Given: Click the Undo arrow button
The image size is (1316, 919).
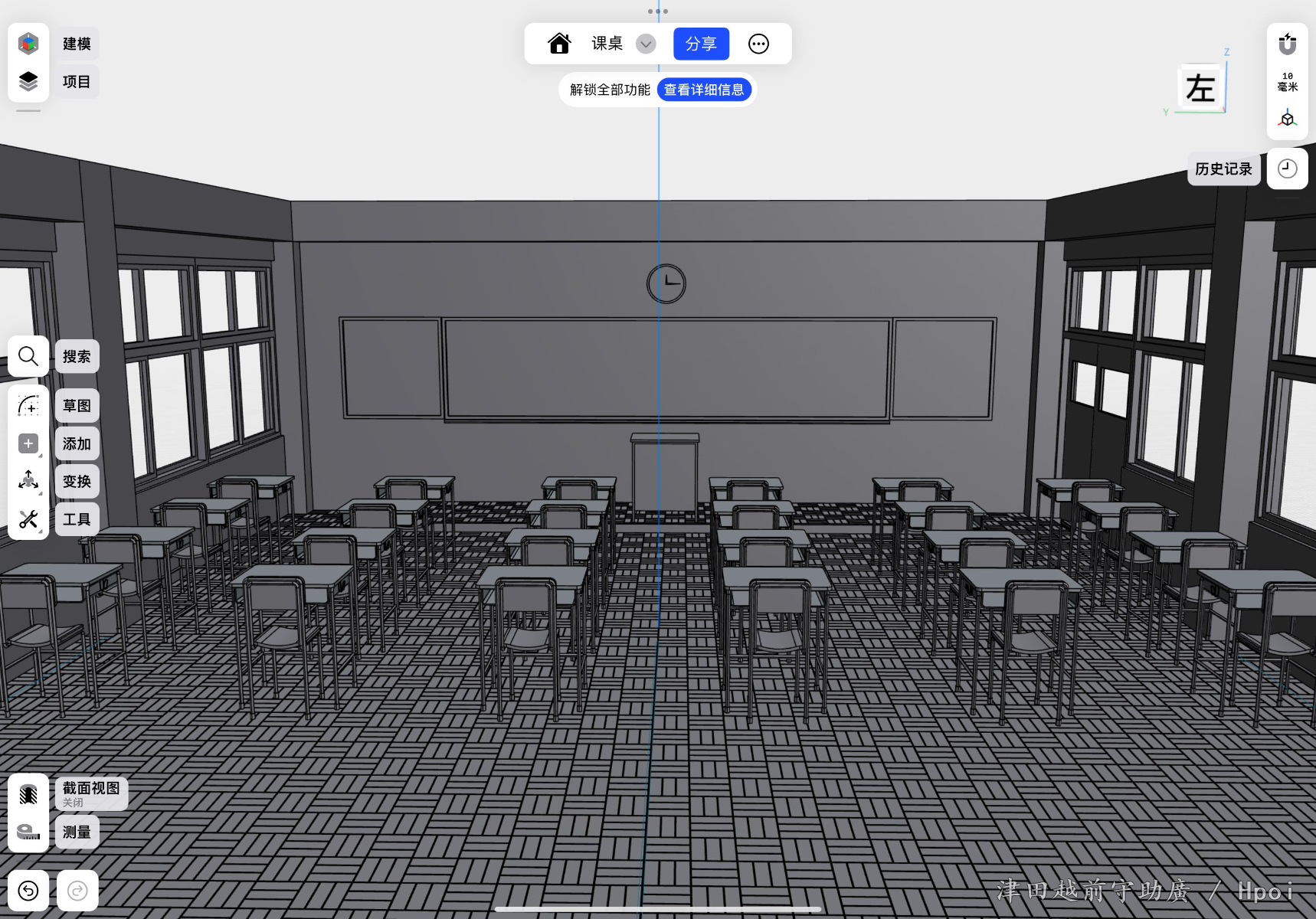Looking at the screenshot, I should [x=28, y=890].
